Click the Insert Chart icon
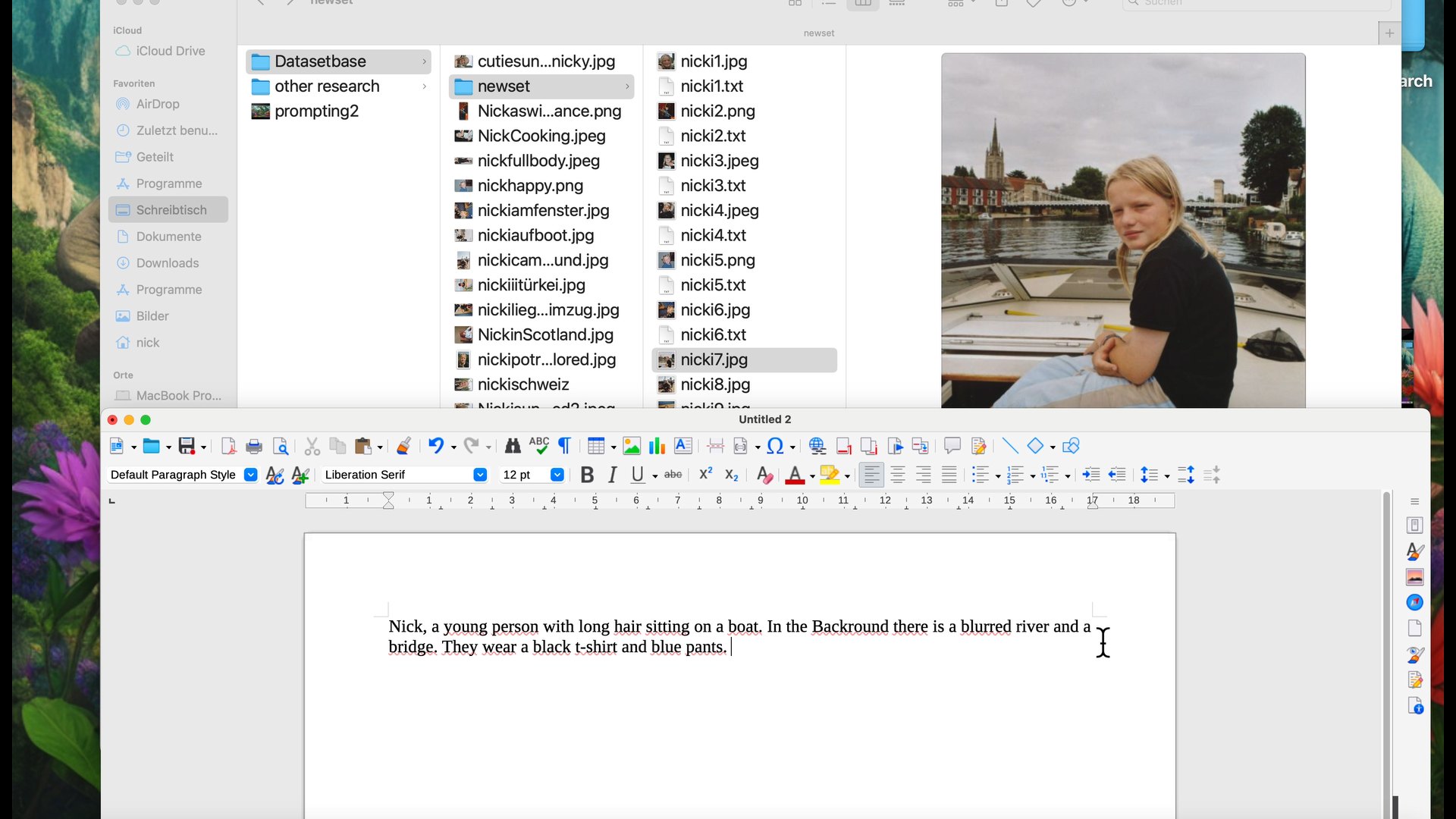The width and height of the screenshot is (1456, 819). 657,446
